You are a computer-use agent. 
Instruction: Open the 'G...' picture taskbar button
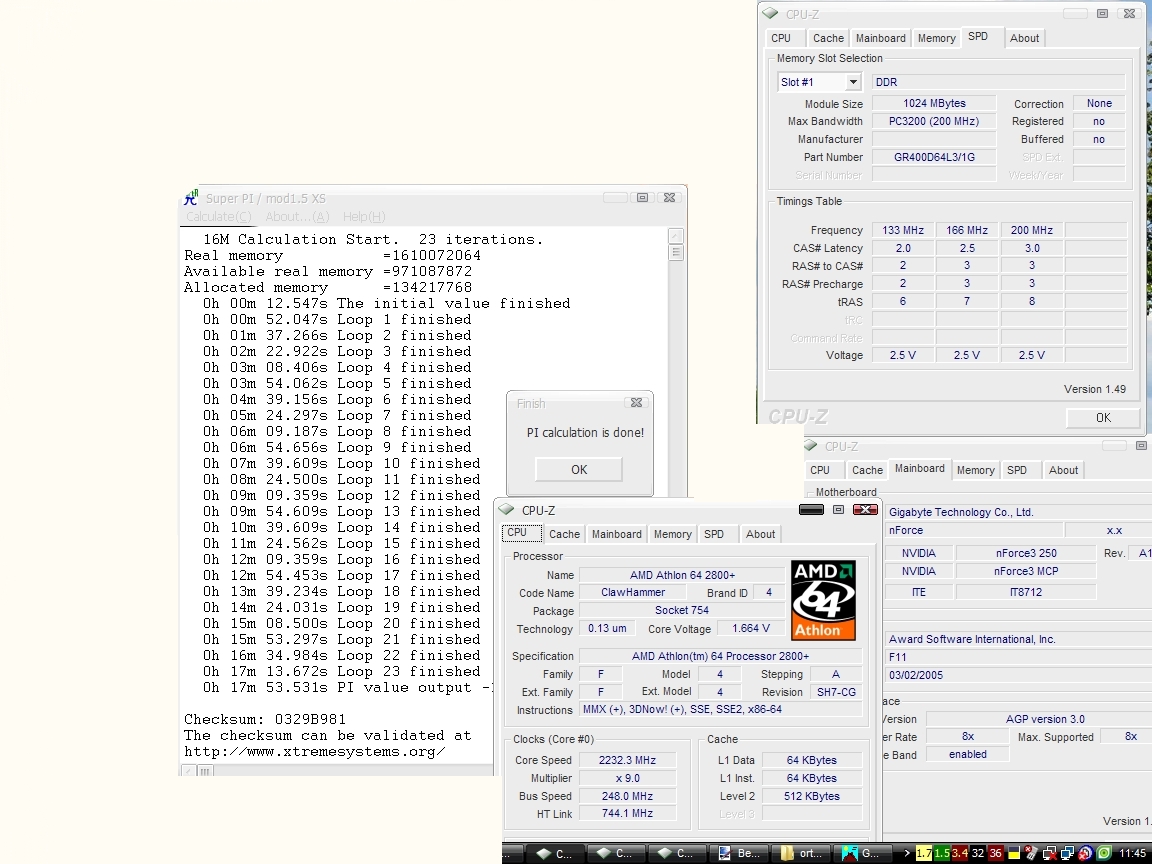(x=862, y=853)
